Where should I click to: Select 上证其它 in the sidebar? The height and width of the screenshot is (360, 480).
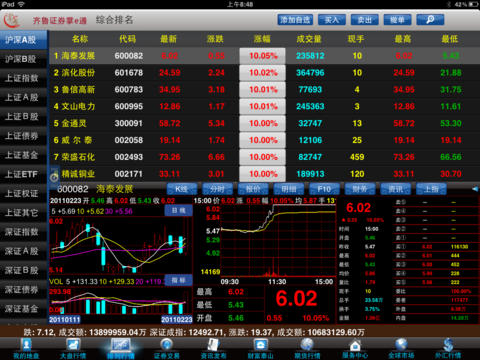[23, 213]
